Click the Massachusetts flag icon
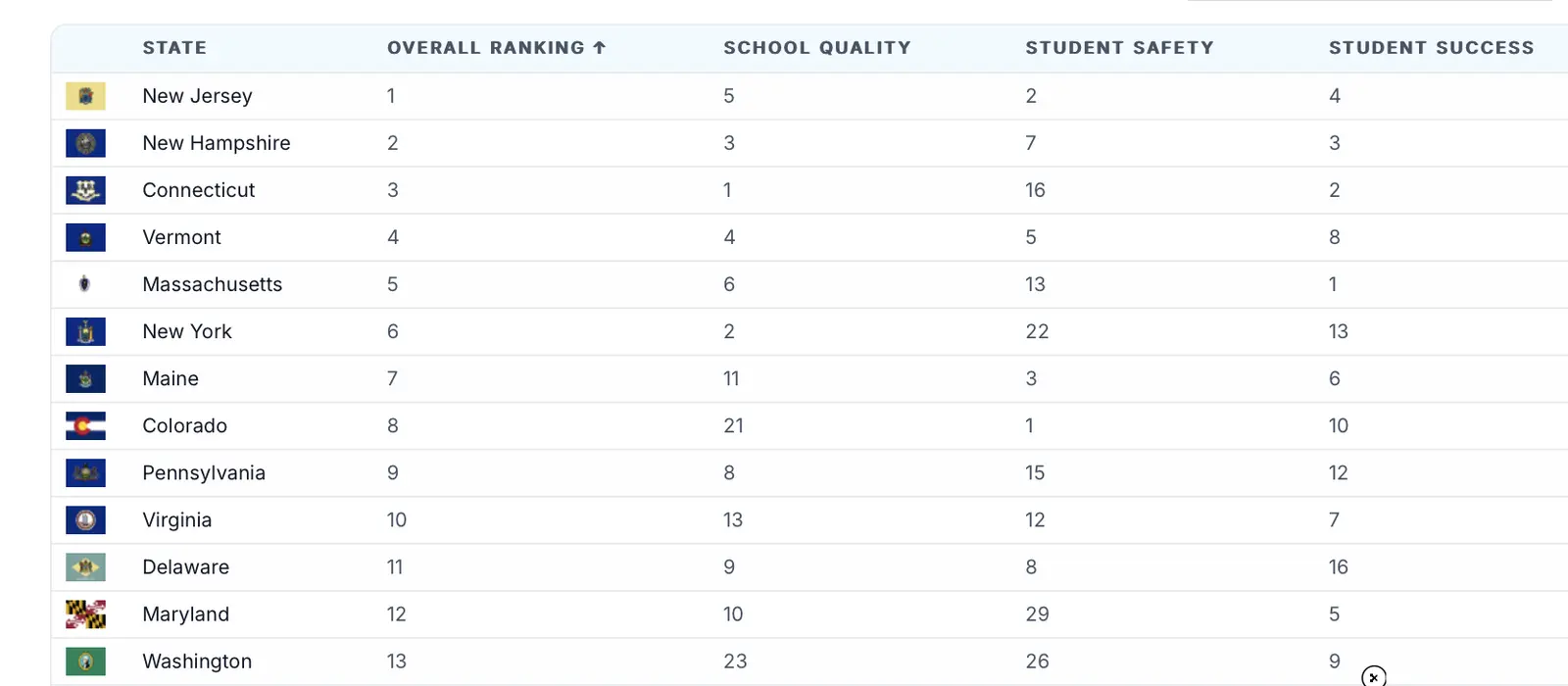 tap(85, 284)
